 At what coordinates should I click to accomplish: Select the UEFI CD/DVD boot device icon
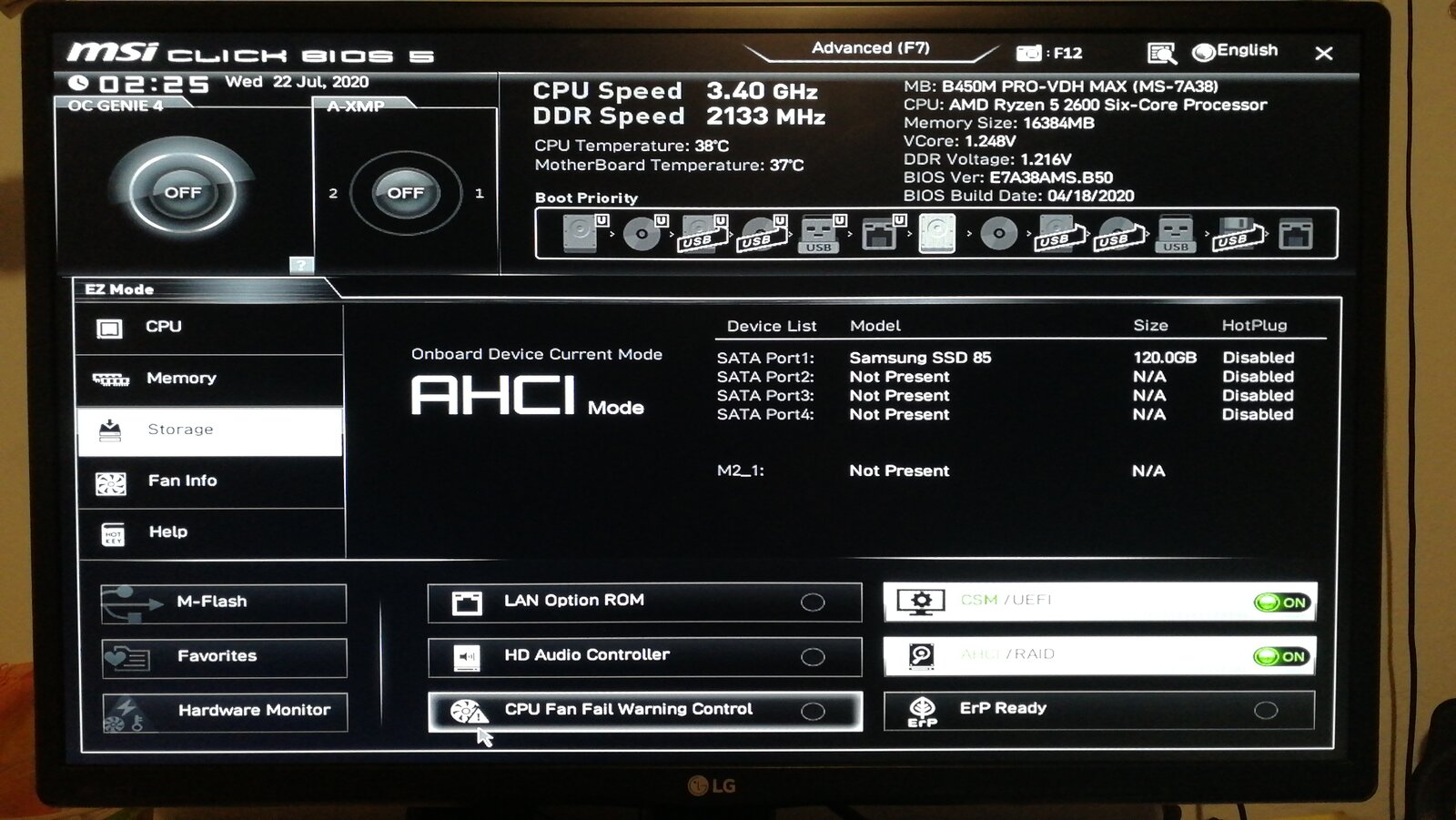[645, 233]
